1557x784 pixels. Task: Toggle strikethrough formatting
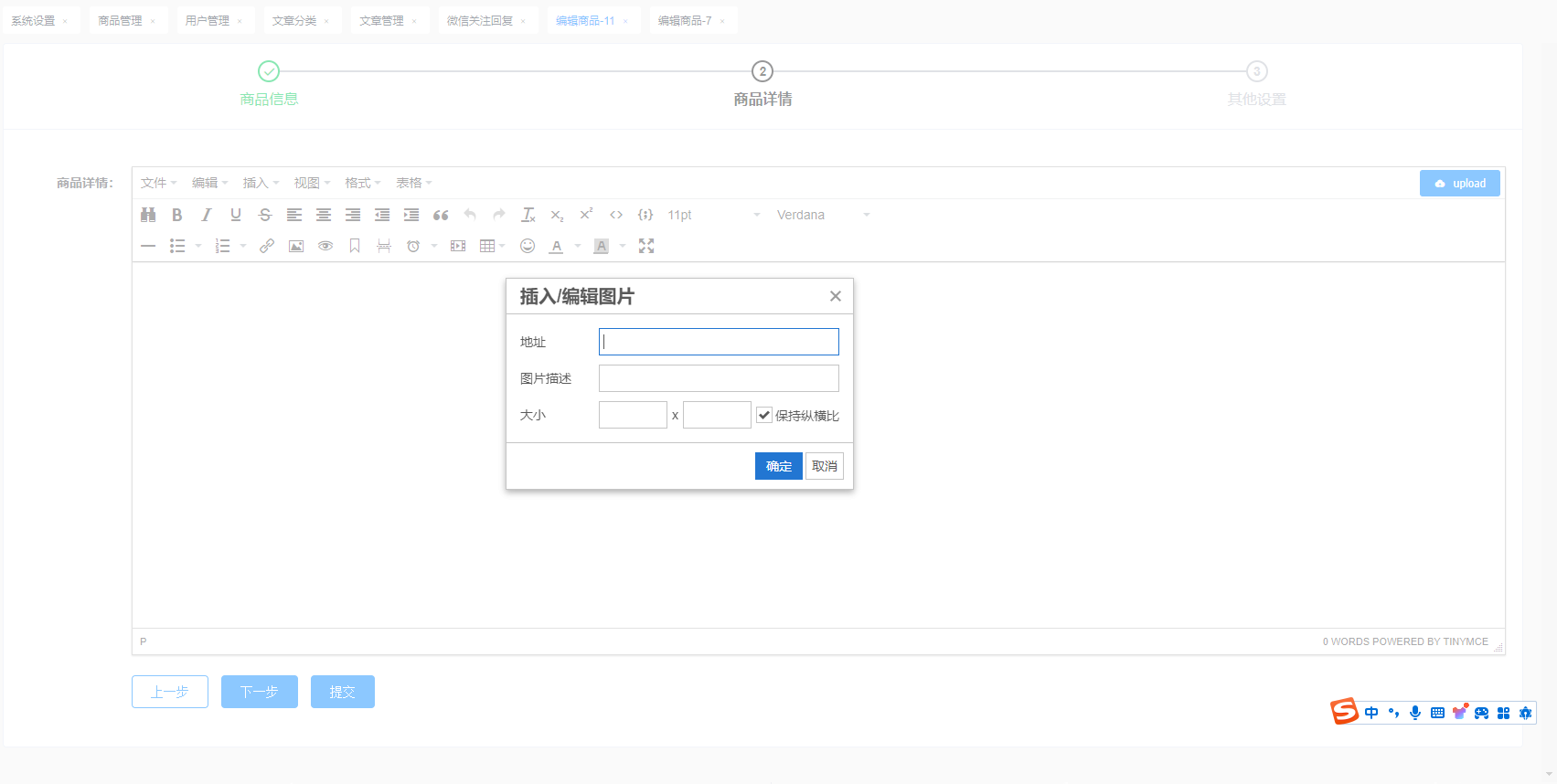[265, 215]
